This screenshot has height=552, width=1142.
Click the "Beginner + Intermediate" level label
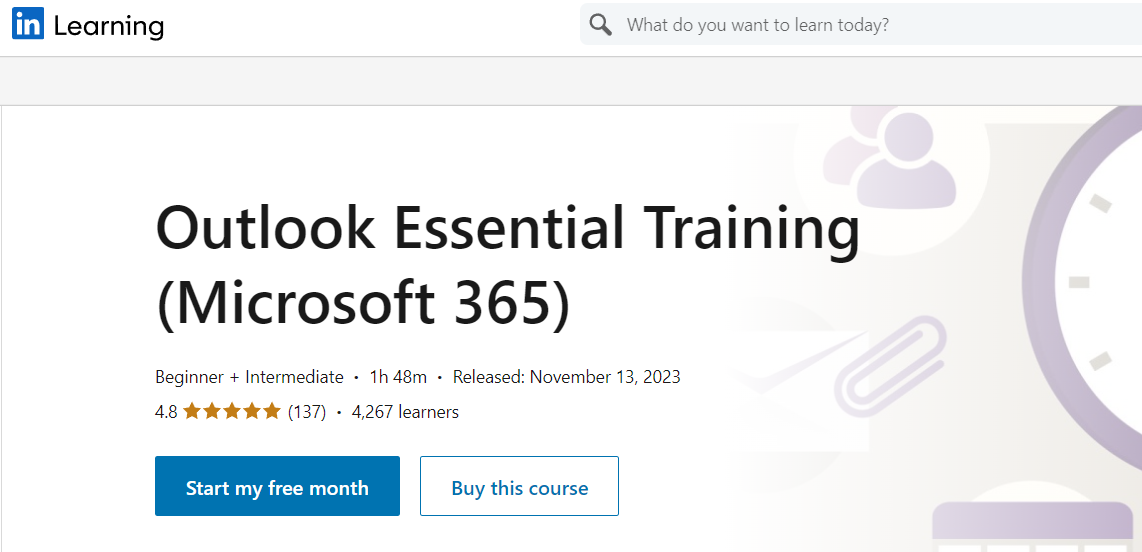pos(249,377)
